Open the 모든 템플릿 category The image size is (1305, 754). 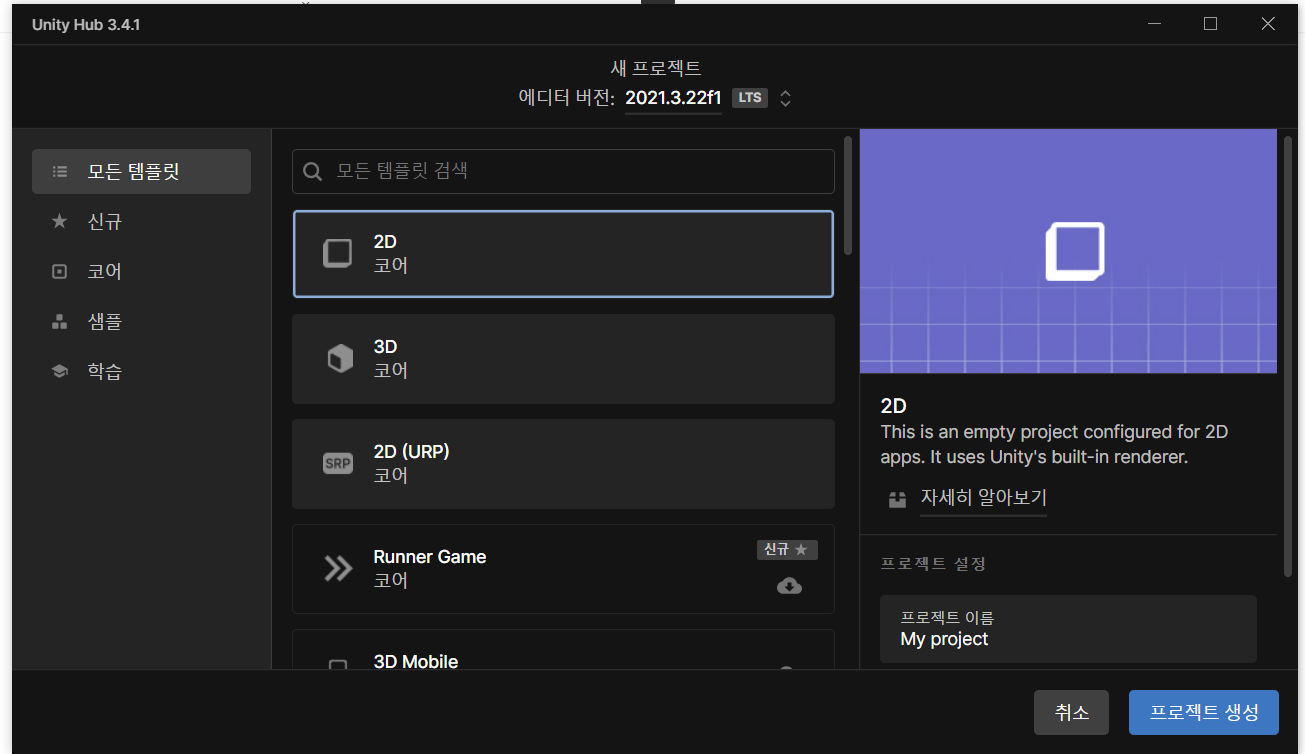(141, 172)
